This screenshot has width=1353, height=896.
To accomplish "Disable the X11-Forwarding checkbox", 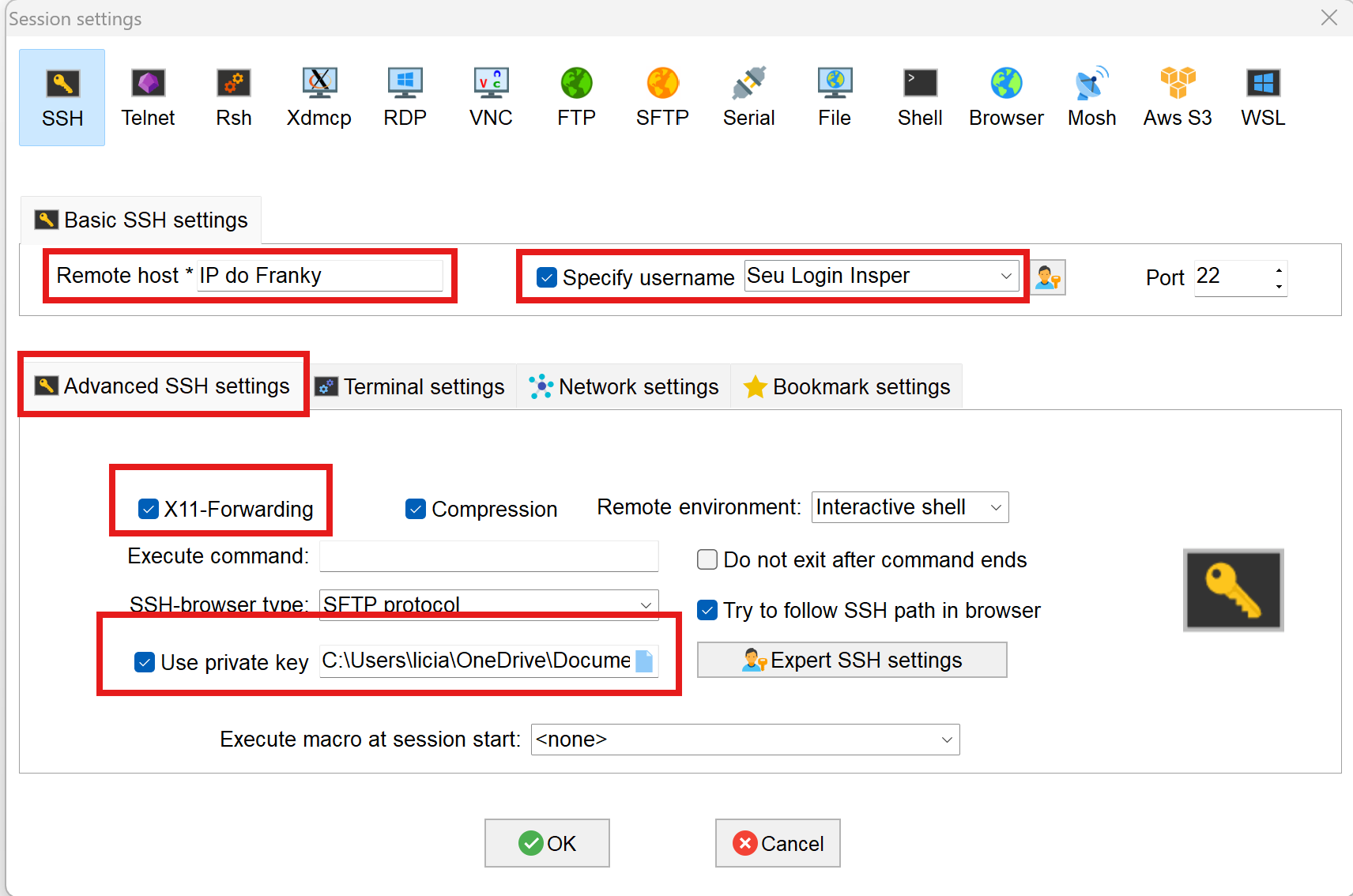I will [x=149, y=509].
